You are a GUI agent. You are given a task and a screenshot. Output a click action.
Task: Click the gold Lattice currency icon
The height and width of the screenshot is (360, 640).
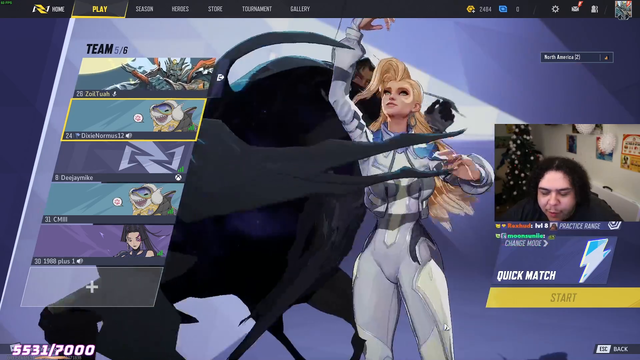coord(471,9)
